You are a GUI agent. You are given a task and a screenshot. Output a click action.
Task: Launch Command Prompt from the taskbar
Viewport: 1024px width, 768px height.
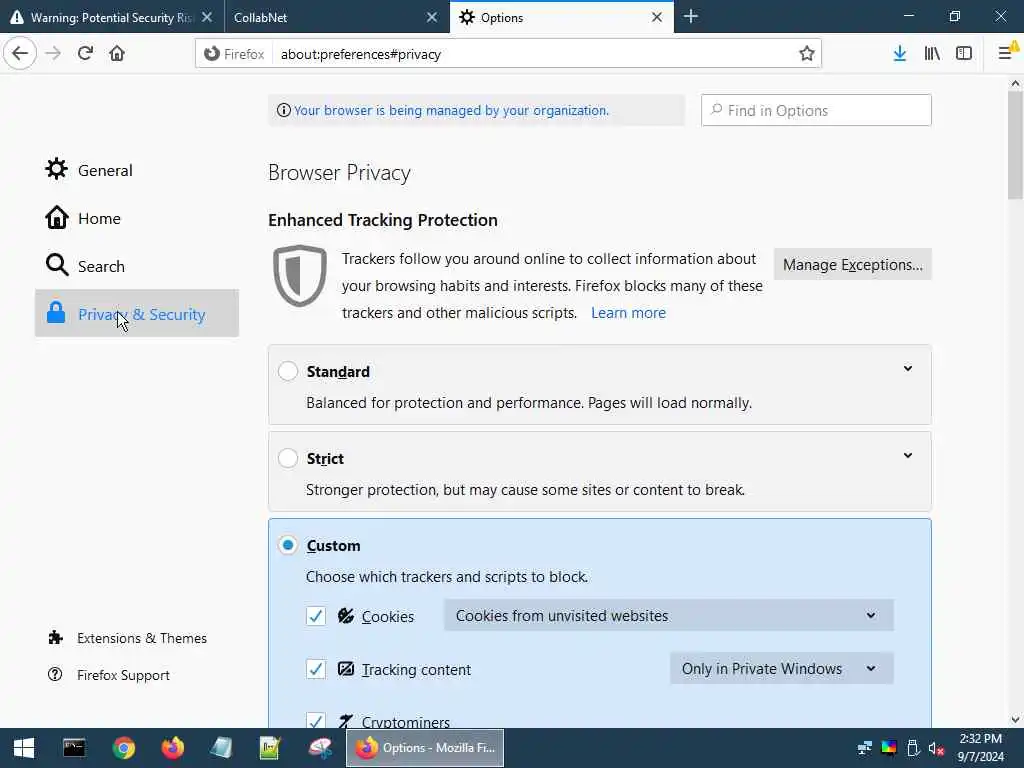[x=74, y=748]
